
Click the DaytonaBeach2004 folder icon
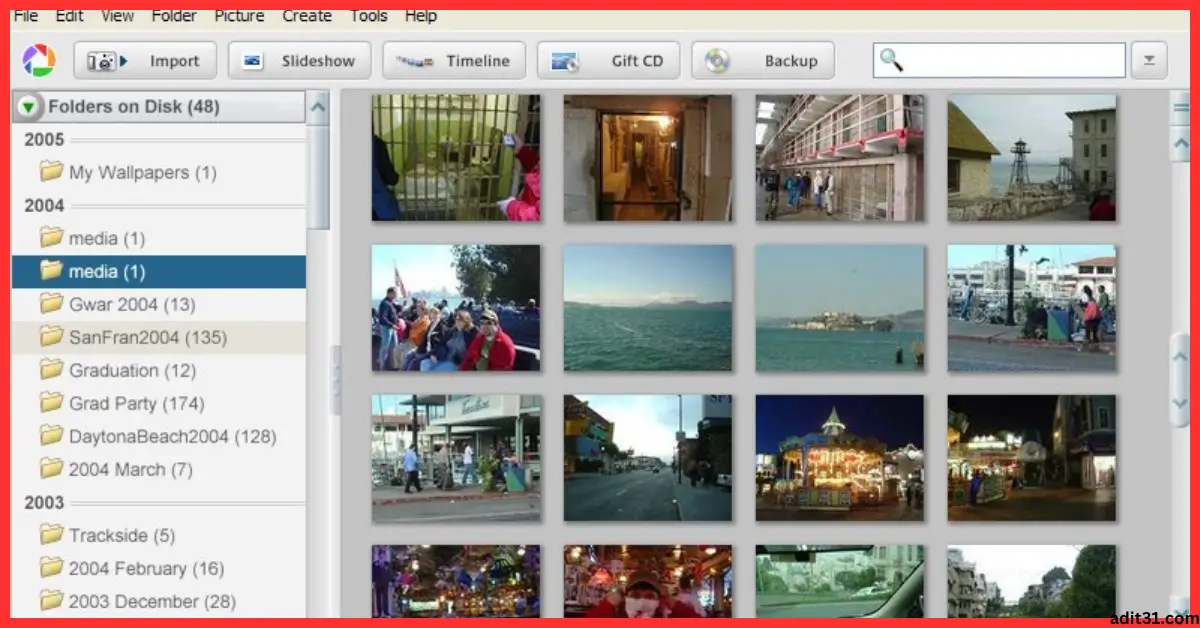pos(51,436)
